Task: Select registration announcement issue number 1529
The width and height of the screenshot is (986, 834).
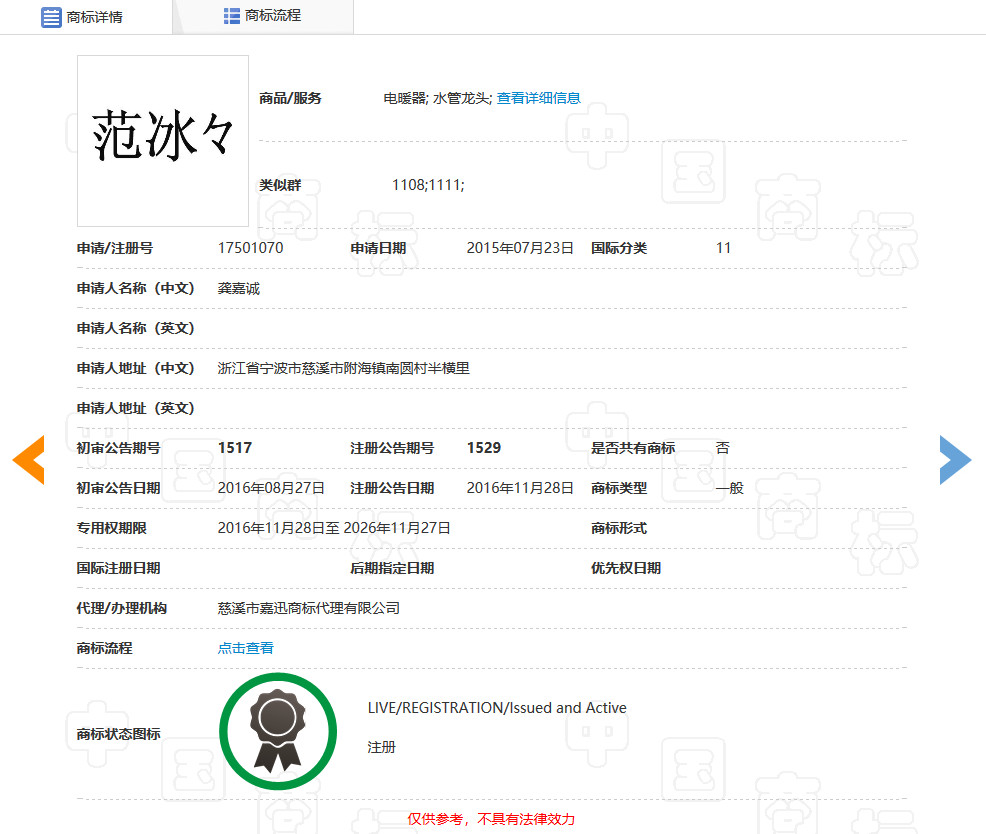Action: [x=484, y=448]
